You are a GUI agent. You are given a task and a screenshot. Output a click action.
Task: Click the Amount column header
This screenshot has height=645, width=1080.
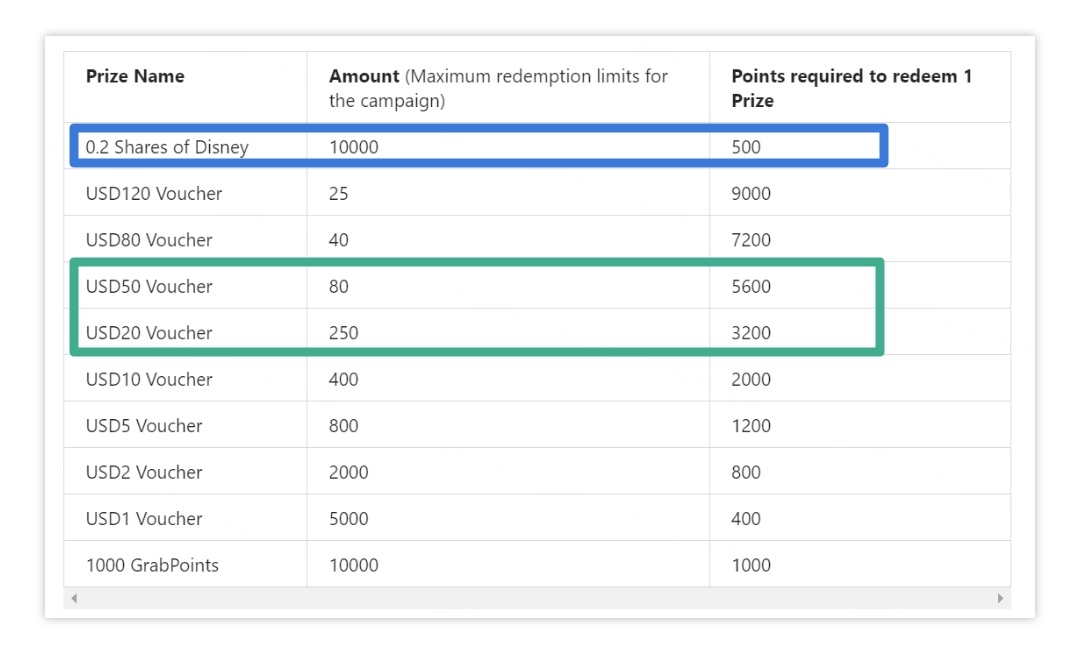[x=365, y=76]
